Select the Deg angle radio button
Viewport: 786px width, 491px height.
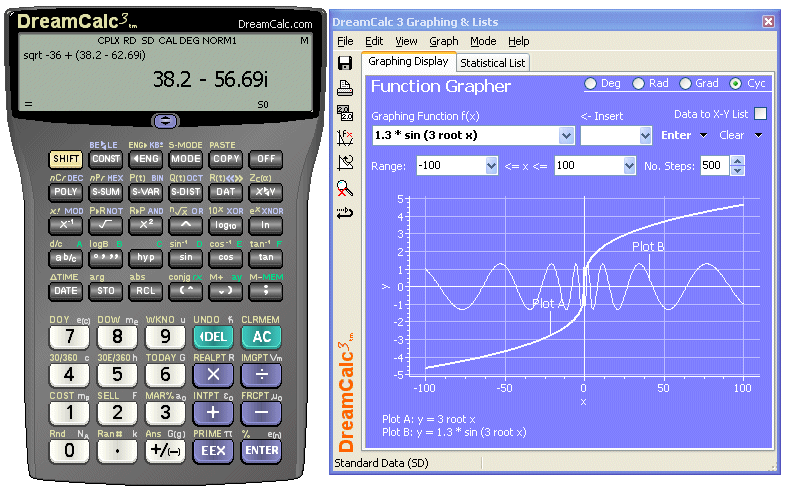pos(591,84)
